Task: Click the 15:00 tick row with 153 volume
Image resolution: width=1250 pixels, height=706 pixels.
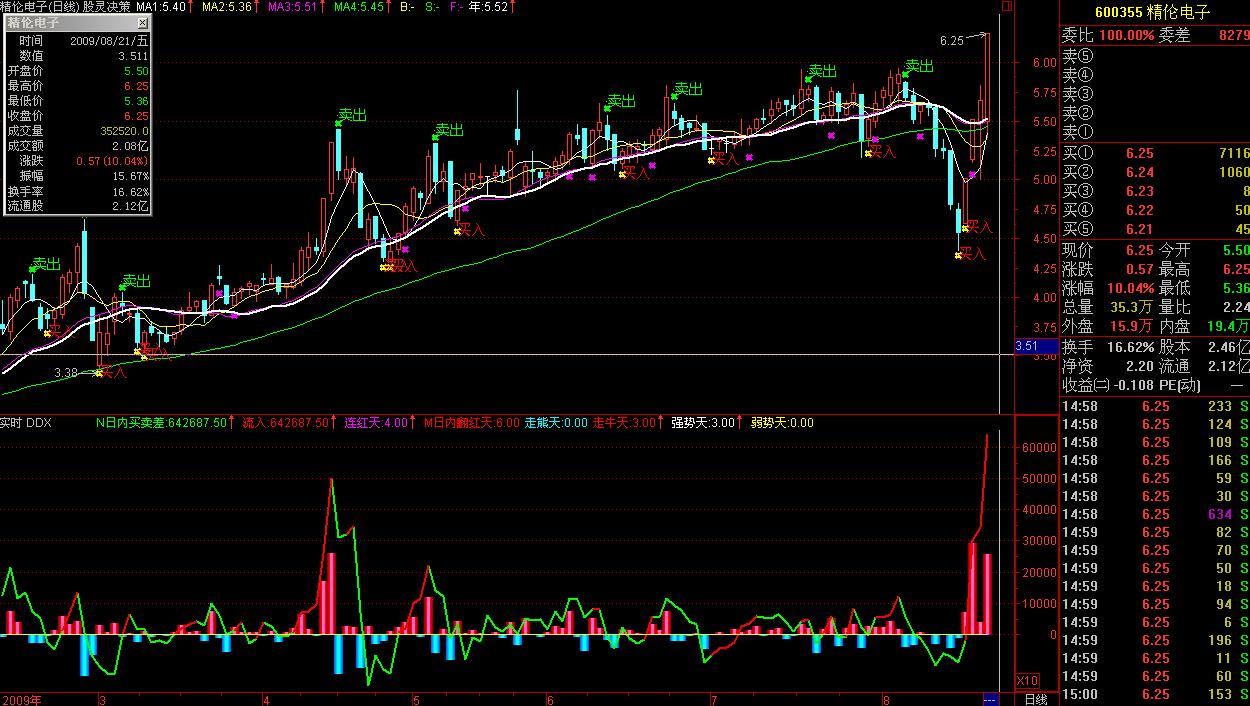Action: [x=1155, y=694]
